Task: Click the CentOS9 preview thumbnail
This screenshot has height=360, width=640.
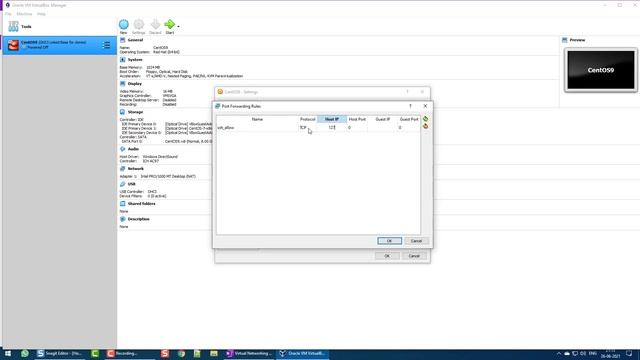Action: [x=600, y=70]
